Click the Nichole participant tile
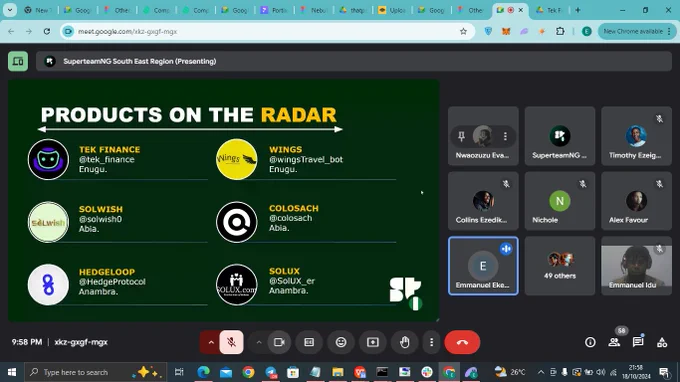 (x=560, y=201)
